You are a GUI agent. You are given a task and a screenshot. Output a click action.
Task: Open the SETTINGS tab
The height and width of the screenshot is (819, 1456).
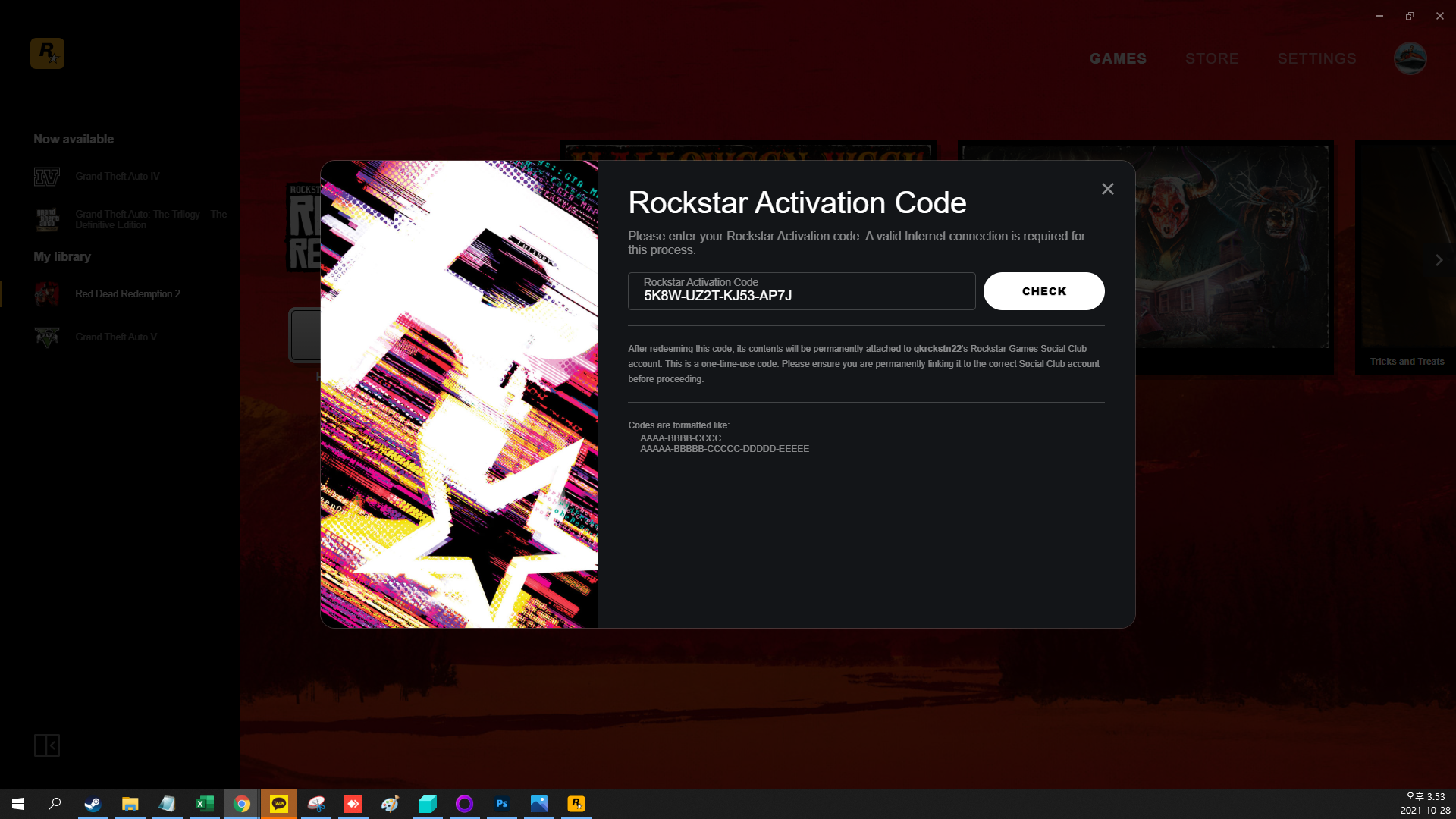click(x=1316, y=58)
